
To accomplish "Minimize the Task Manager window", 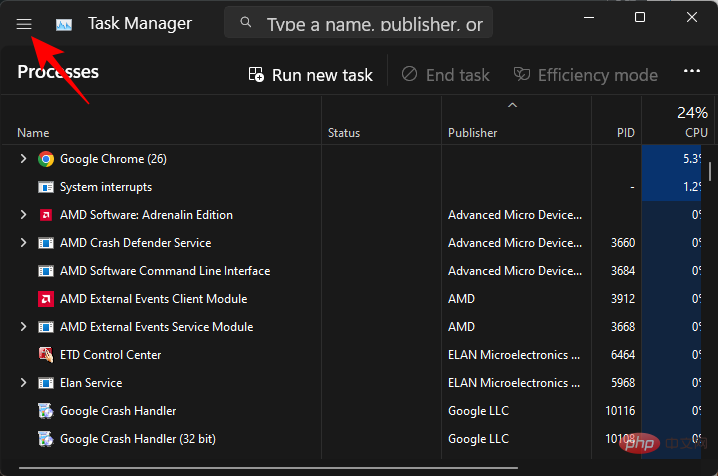I will [589, 17].
